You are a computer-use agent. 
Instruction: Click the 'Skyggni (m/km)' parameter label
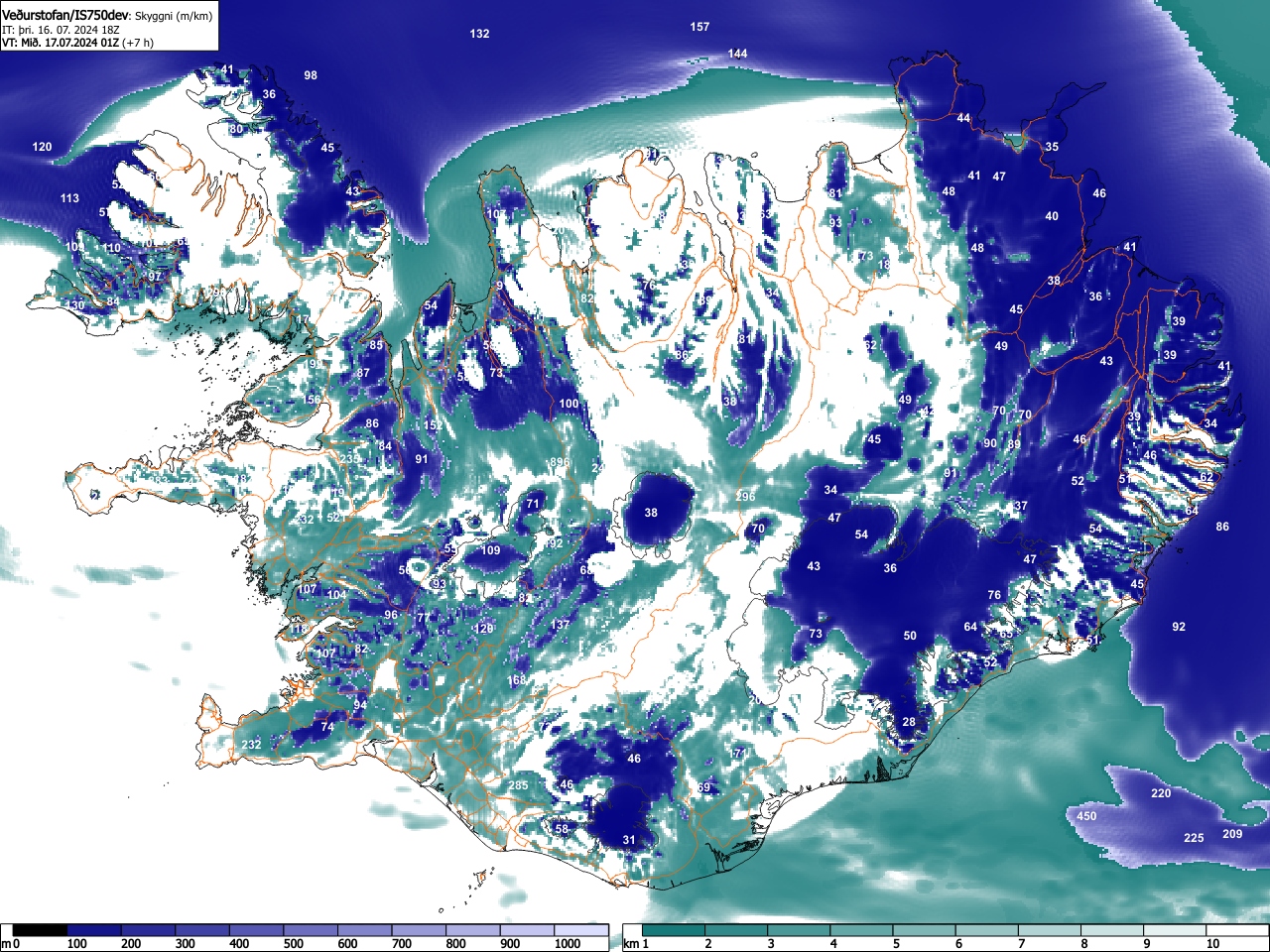point(174,16)
